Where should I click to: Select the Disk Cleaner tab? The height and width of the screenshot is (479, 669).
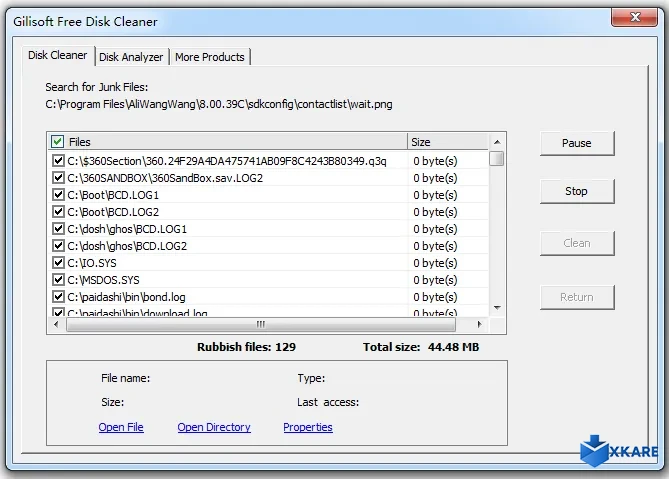[58, 55]
